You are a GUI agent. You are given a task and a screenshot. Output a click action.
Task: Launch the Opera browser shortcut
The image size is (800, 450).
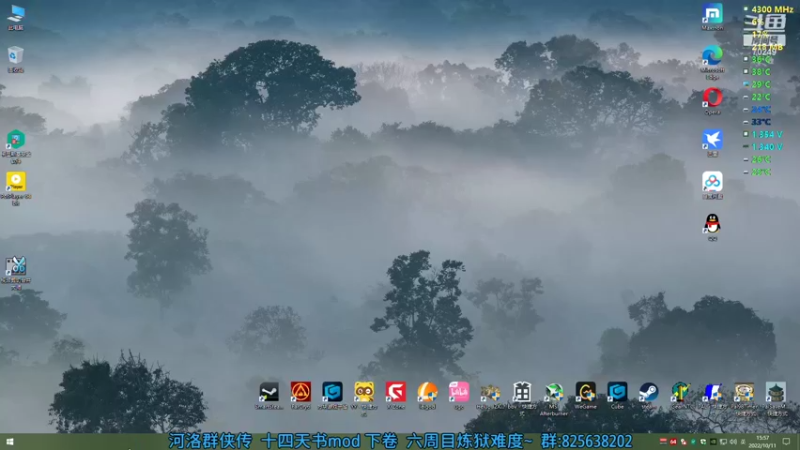tap(712, 101)
